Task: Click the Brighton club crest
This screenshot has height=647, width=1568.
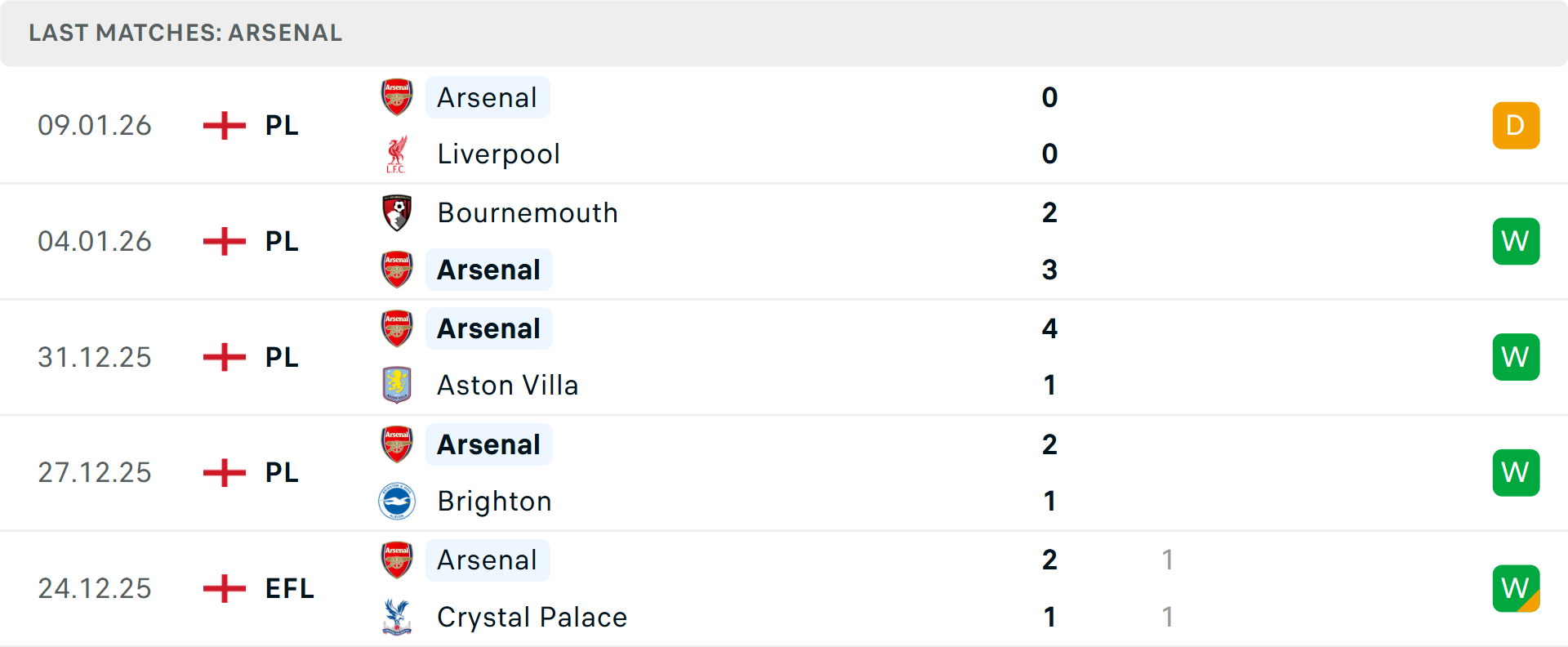Action: click(x=397, y=501)
